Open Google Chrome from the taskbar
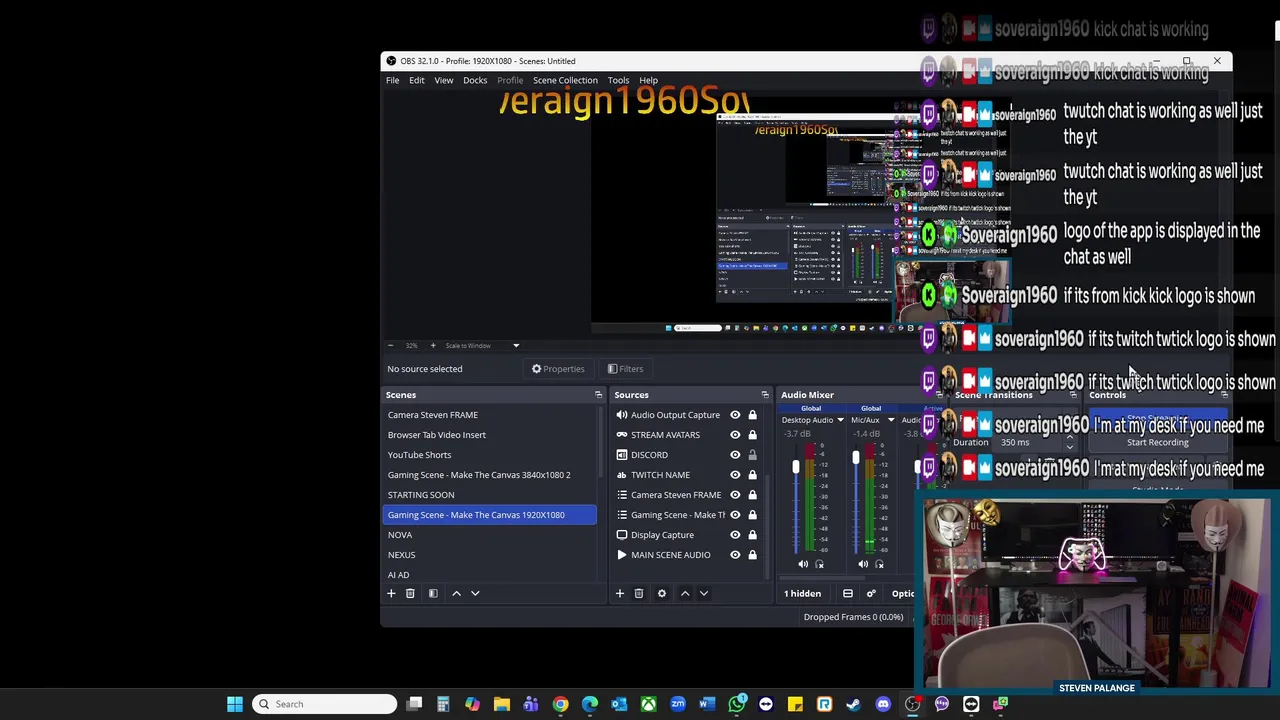Screen dimensions: 1280x720 point(560,704)
